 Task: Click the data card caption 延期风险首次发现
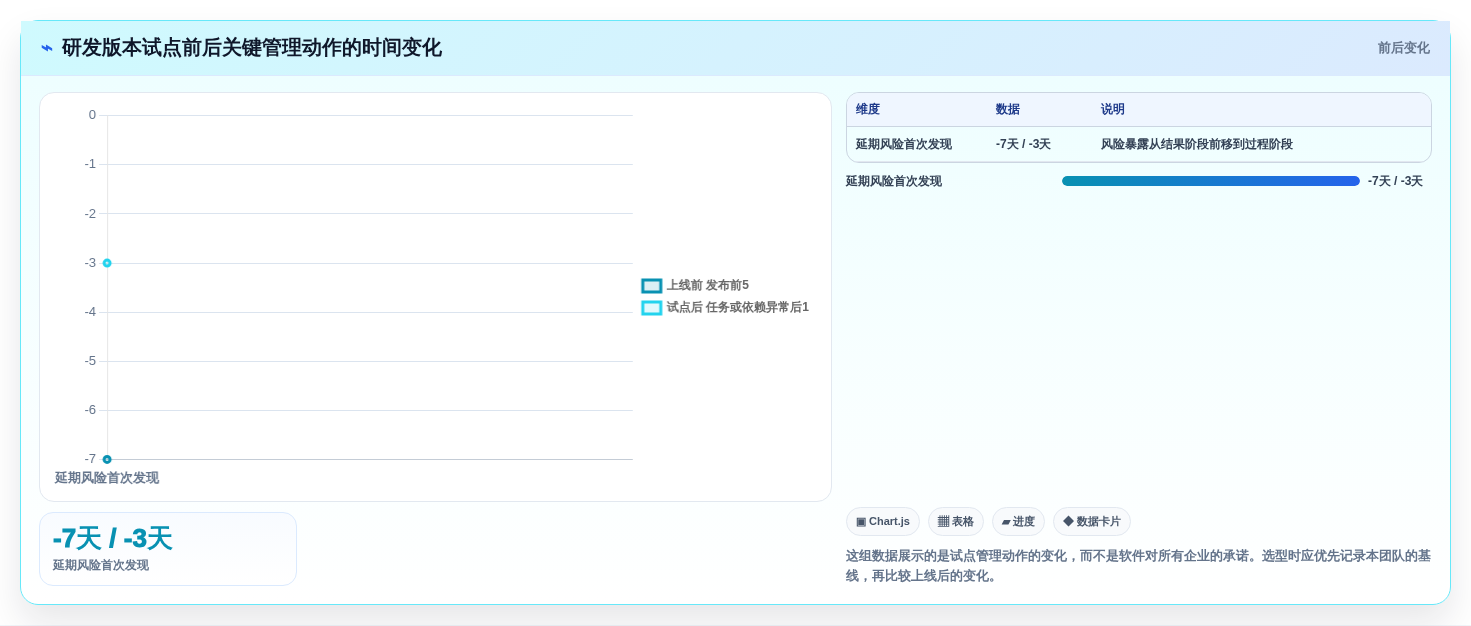101,565
